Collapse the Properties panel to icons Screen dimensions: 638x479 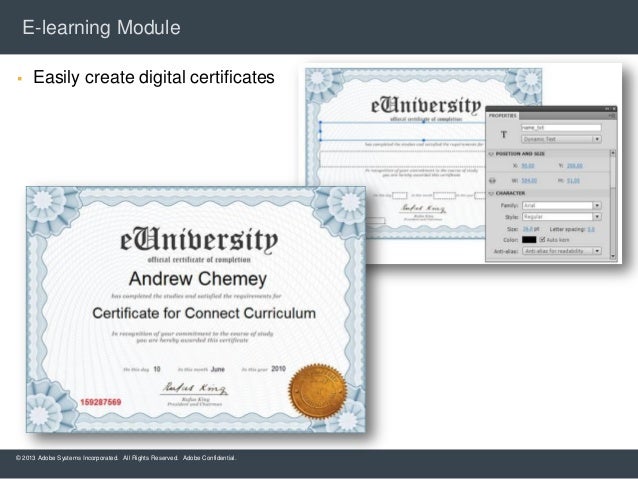coord(607,109)
